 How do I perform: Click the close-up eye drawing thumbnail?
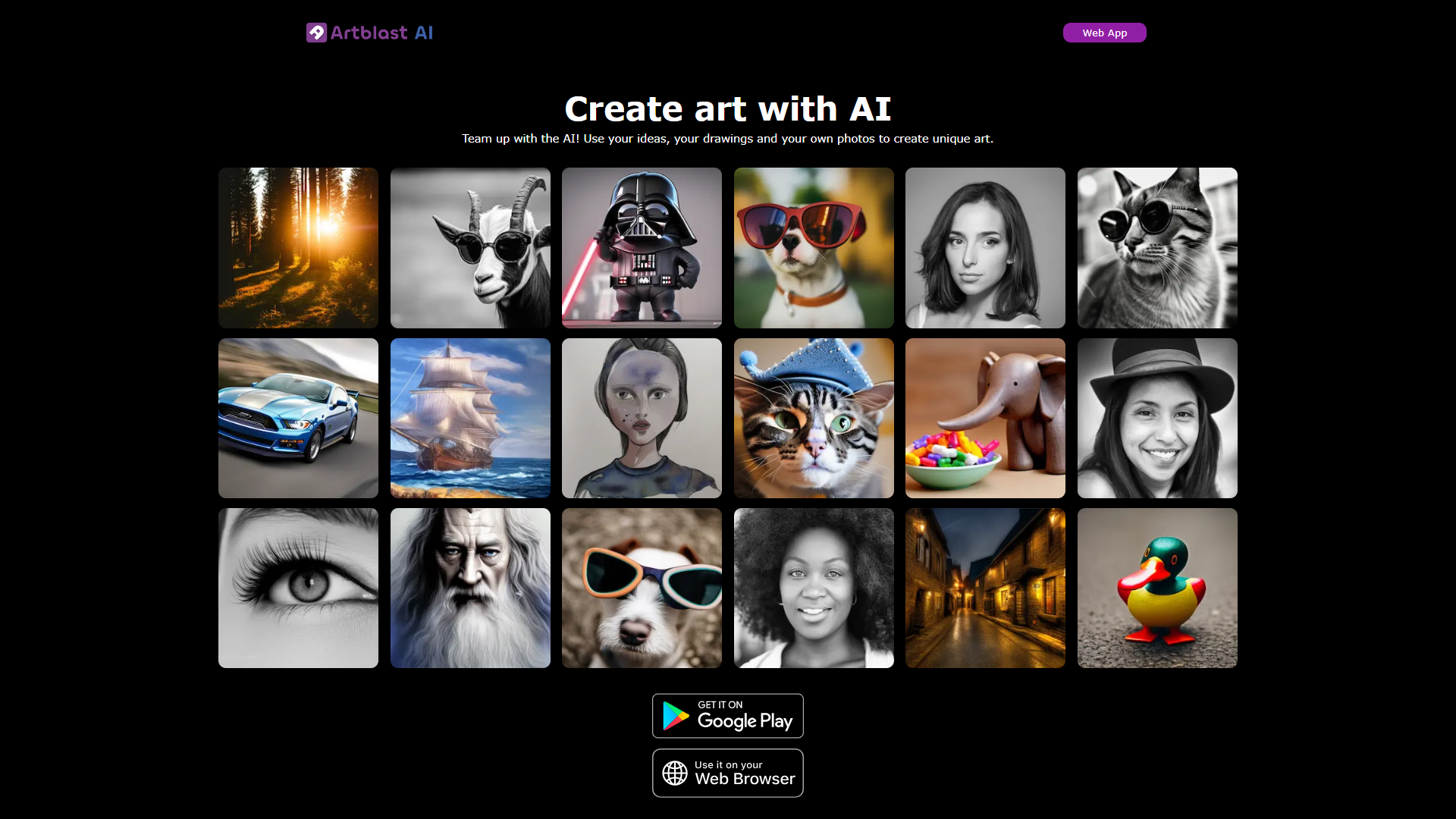pyautogui.click(x=298, y=587)
